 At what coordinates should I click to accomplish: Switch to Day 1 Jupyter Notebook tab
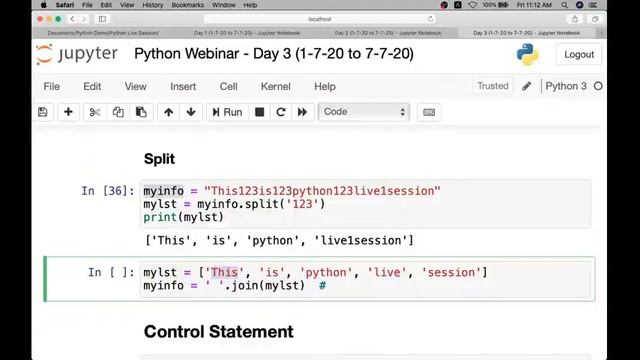(x=247, y=33)
